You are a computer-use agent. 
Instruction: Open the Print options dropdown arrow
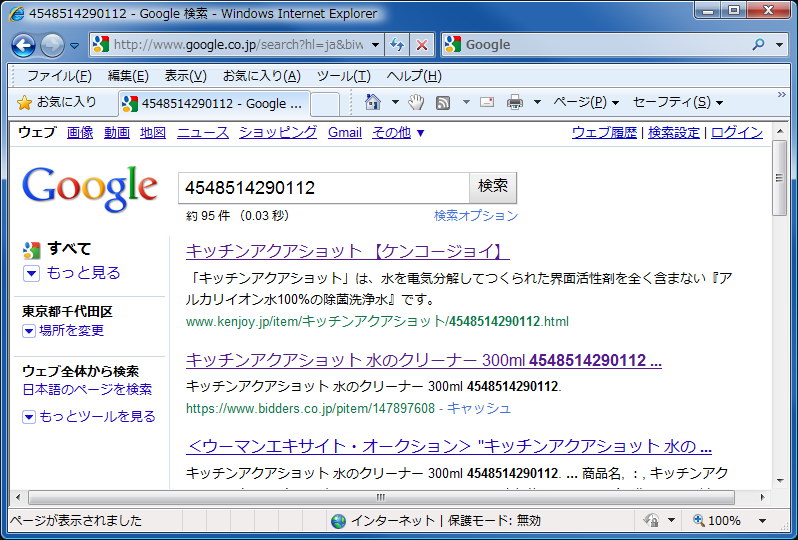pos(536,102)
